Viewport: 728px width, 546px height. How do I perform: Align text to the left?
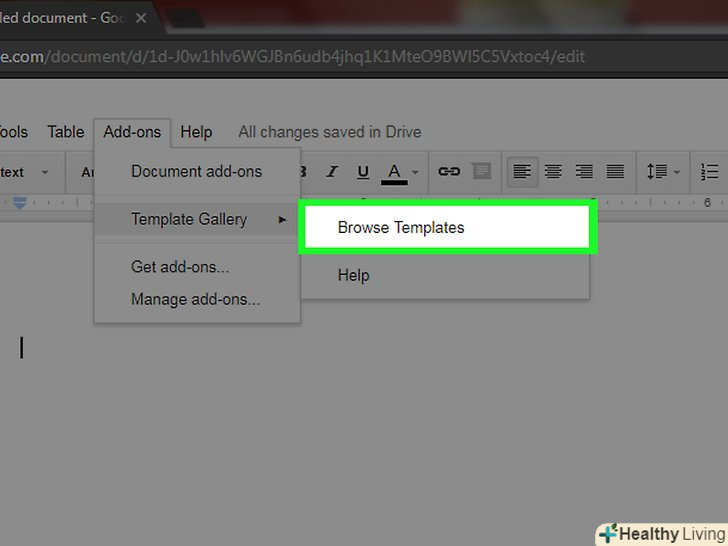coord(522,172)
